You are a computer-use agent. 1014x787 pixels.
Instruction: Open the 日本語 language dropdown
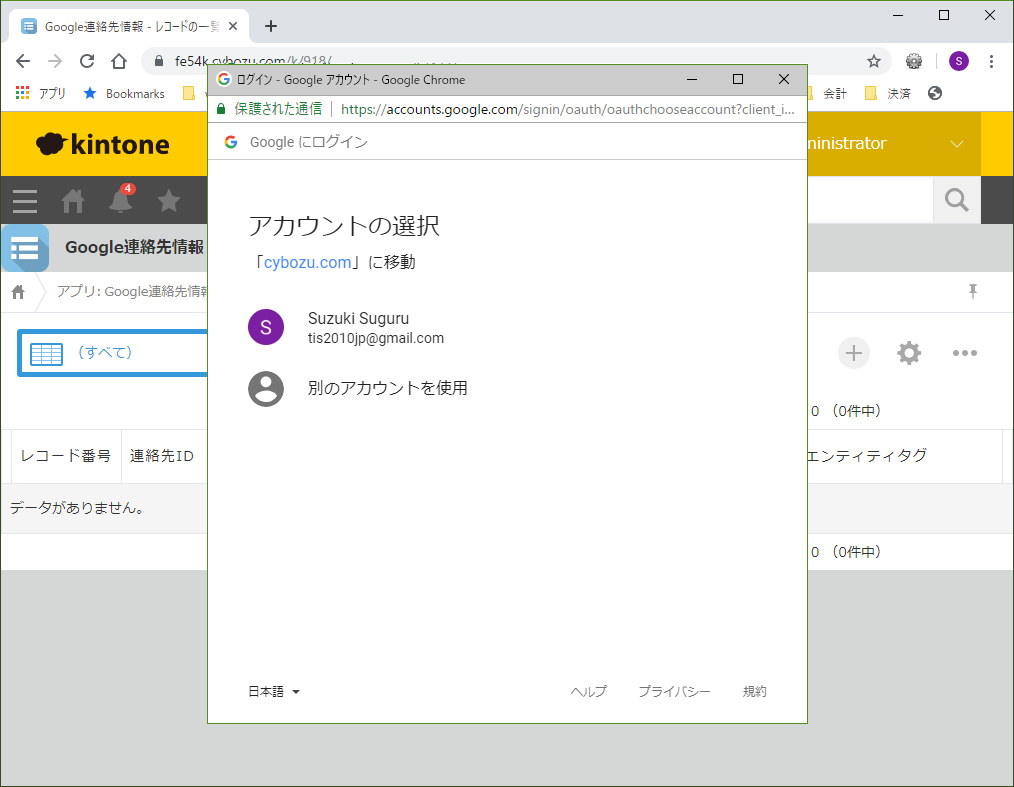tap(274, 692)
